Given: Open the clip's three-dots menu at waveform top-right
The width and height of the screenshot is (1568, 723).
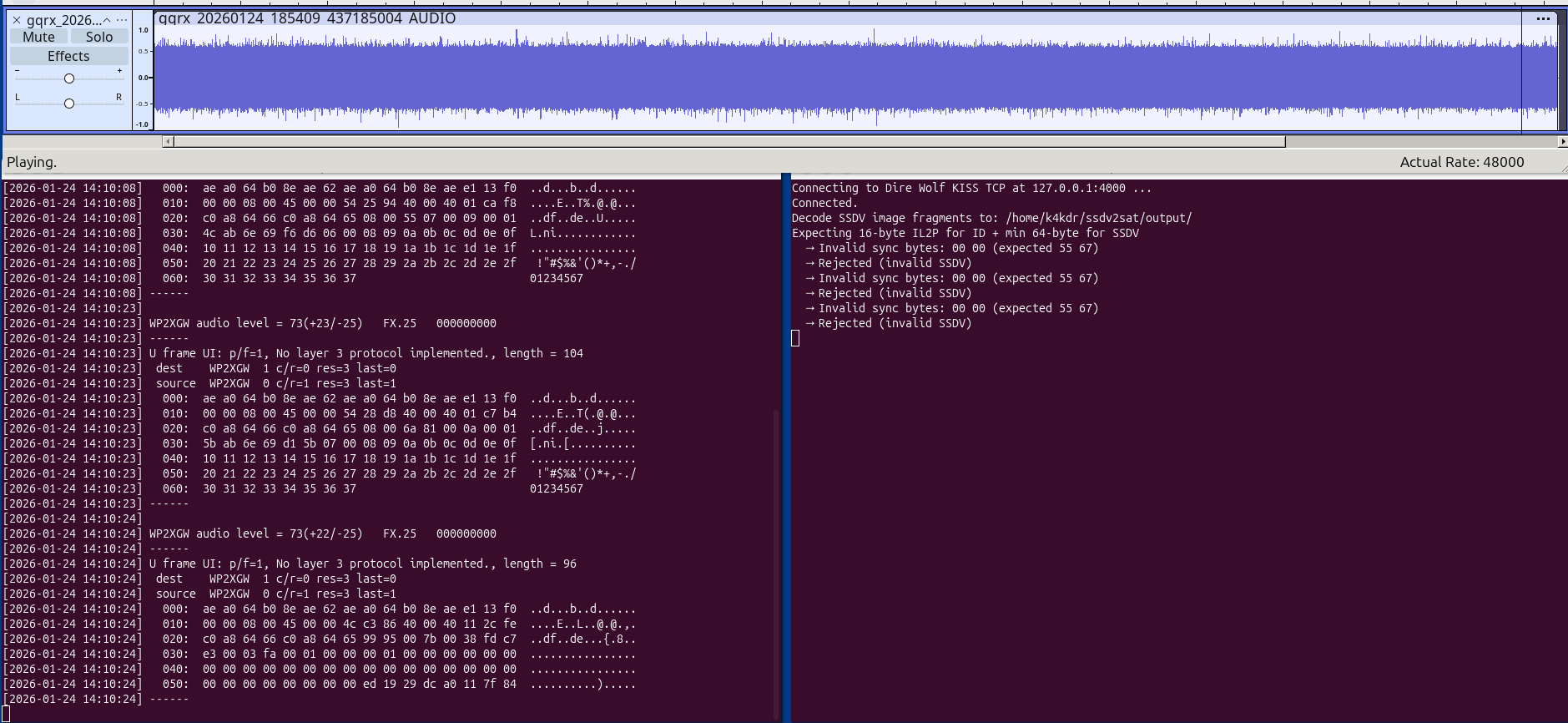Looking at the screenshot, I should pos(1543,18).
